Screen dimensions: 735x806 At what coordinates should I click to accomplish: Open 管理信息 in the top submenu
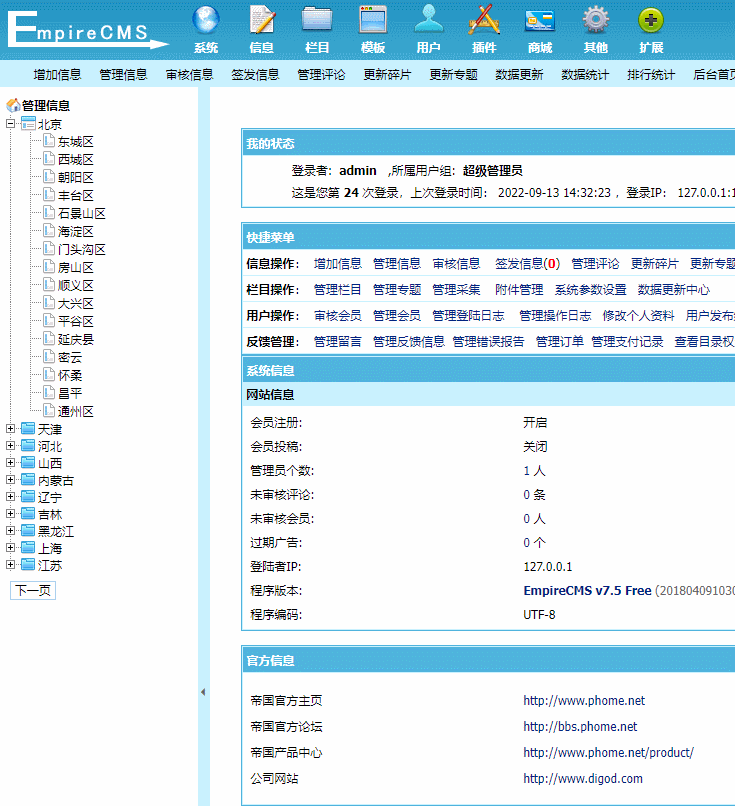123,75
